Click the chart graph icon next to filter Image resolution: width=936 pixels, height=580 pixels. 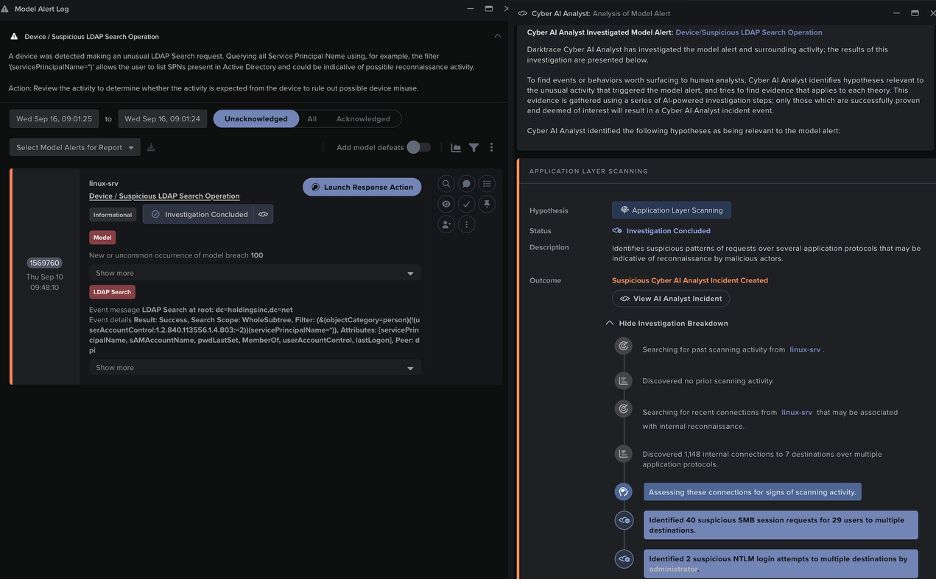pyautogui.click(x=455, y=147)
